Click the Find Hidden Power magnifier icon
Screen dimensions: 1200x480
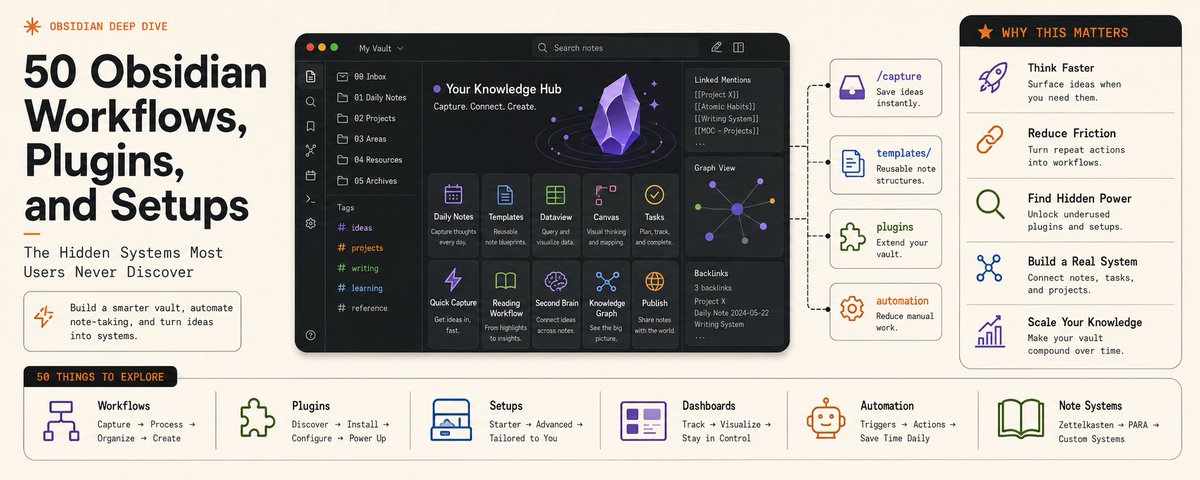coord(991,204)
